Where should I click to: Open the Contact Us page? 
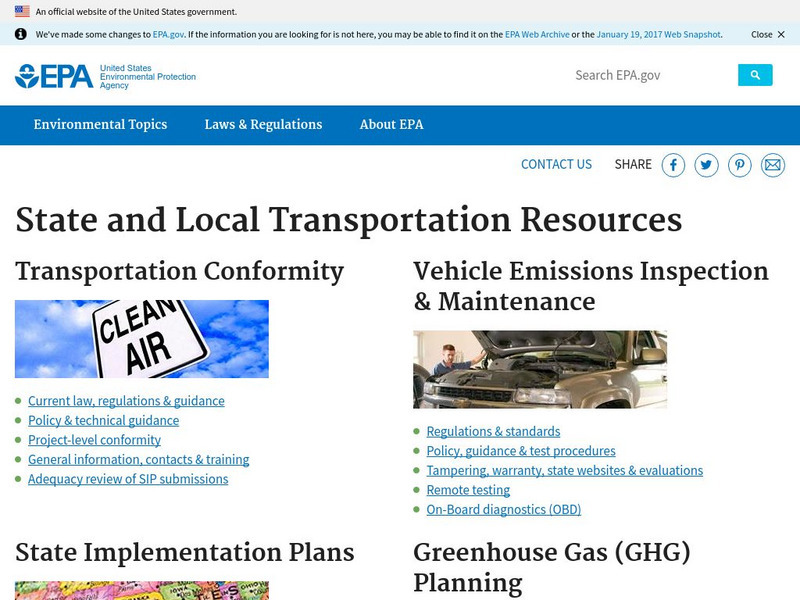(x=556, y=164)
